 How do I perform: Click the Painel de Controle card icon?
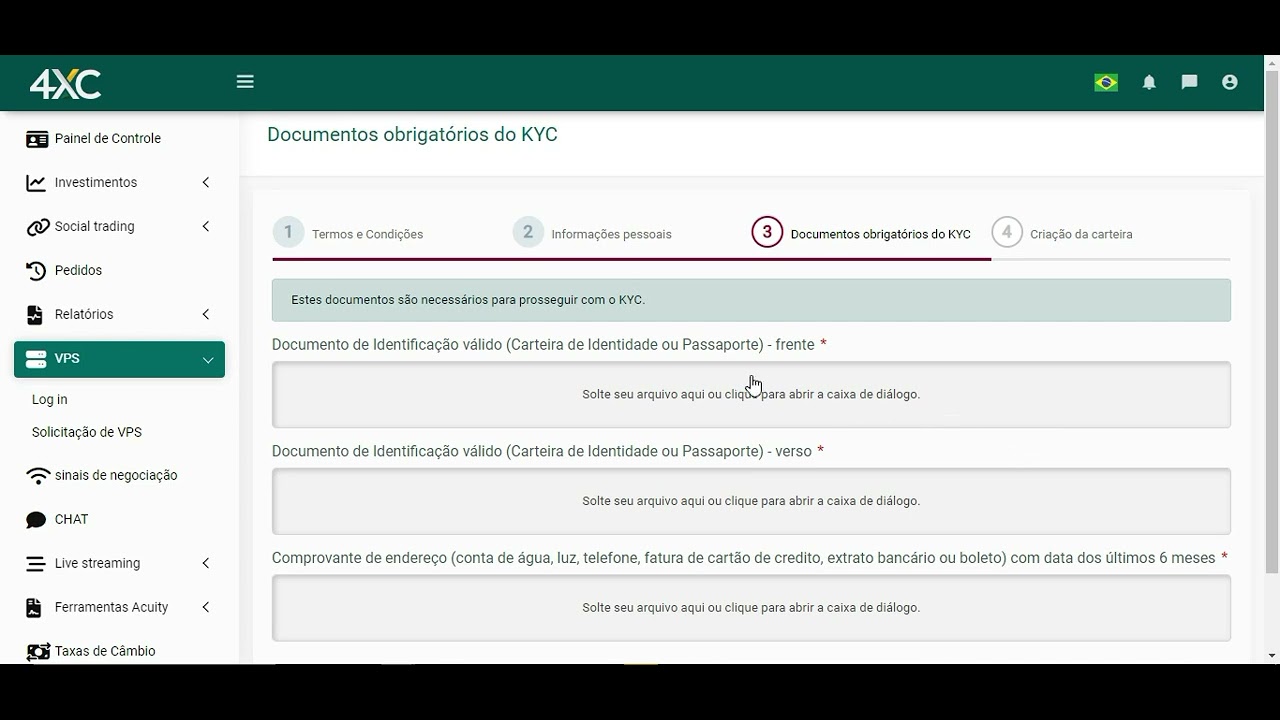(37, 139)
